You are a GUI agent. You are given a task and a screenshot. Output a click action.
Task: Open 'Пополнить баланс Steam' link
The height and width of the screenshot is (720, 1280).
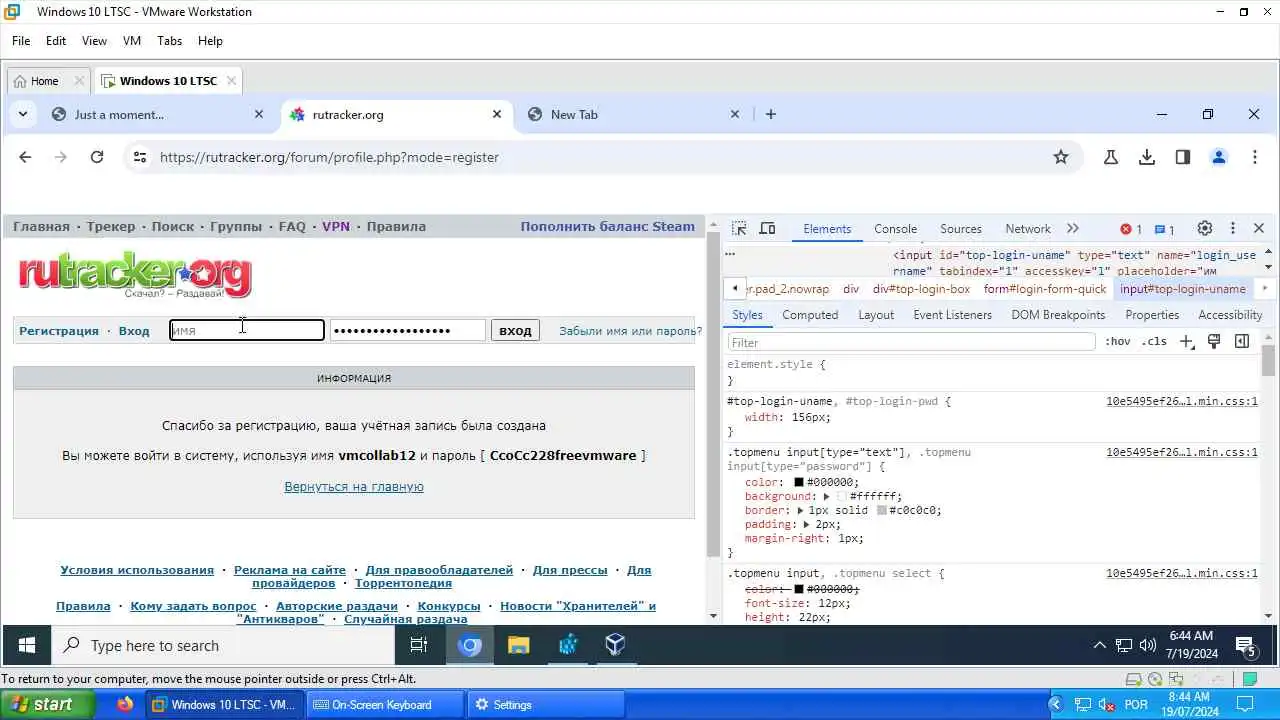(607, 227)
